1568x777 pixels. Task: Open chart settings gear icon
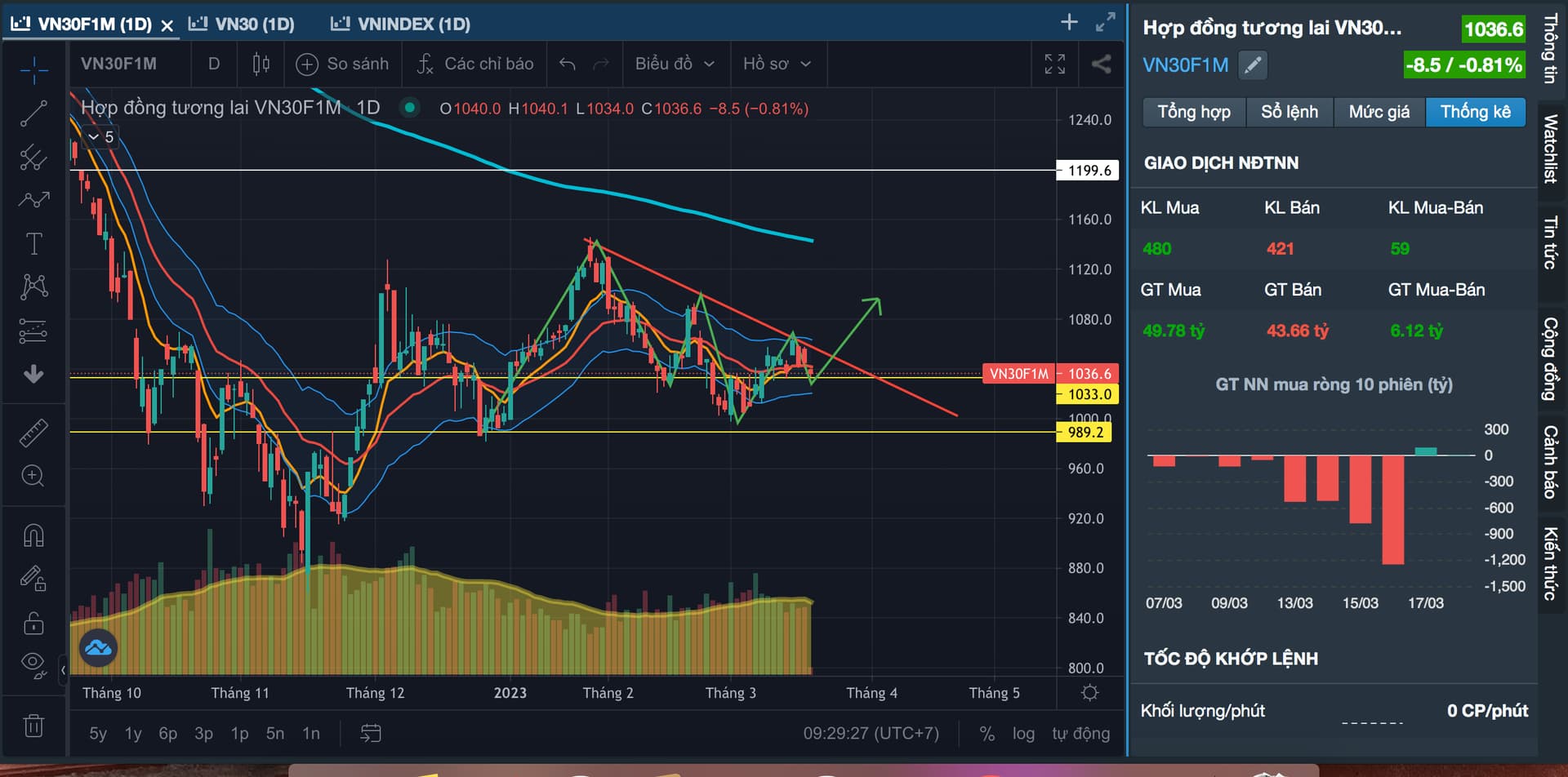1089,693
